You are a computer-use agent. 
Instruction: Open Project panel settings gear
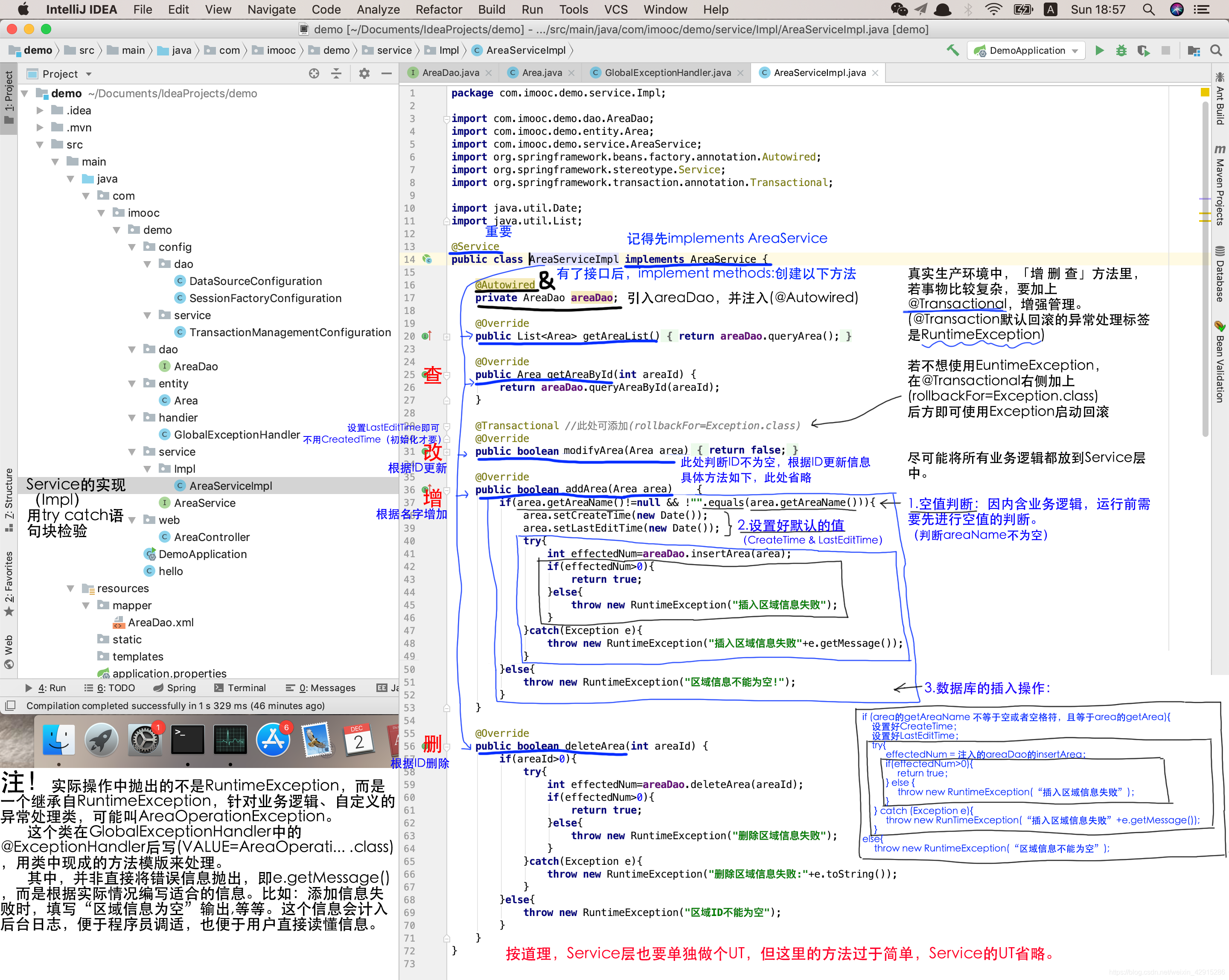[364, 73]
